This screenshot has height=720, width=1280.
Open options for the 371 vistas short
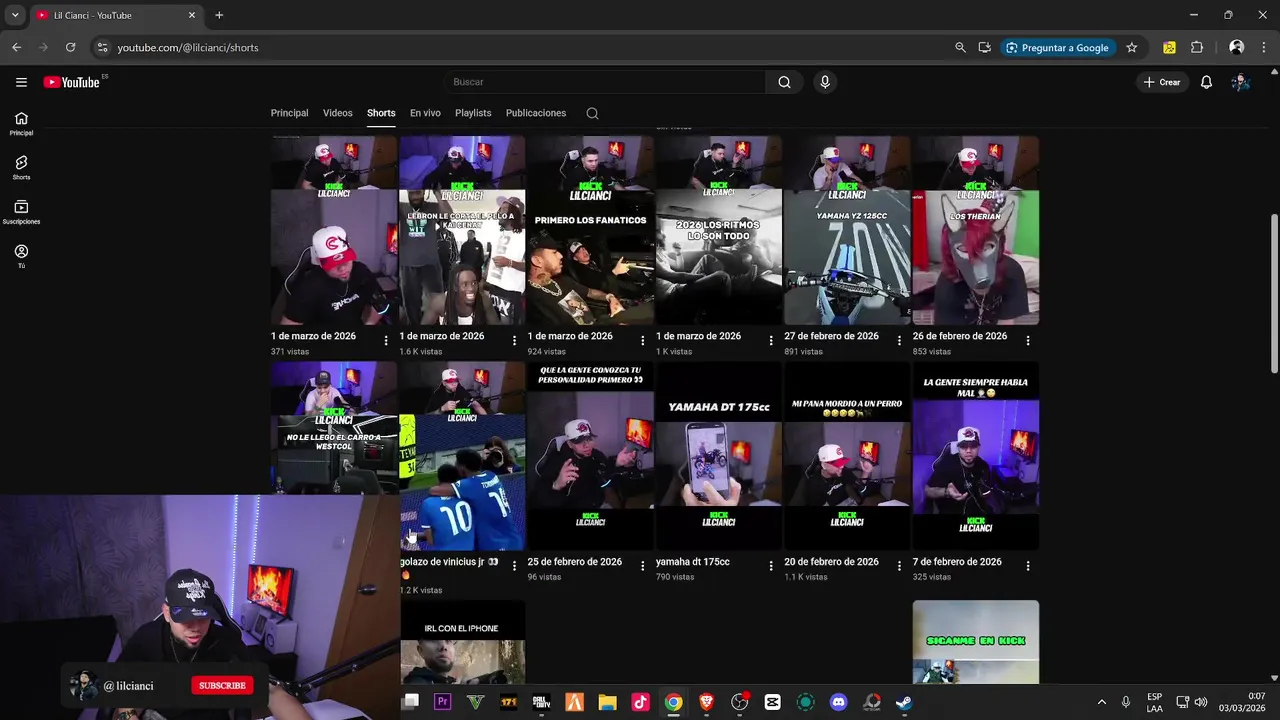[386, 341]
